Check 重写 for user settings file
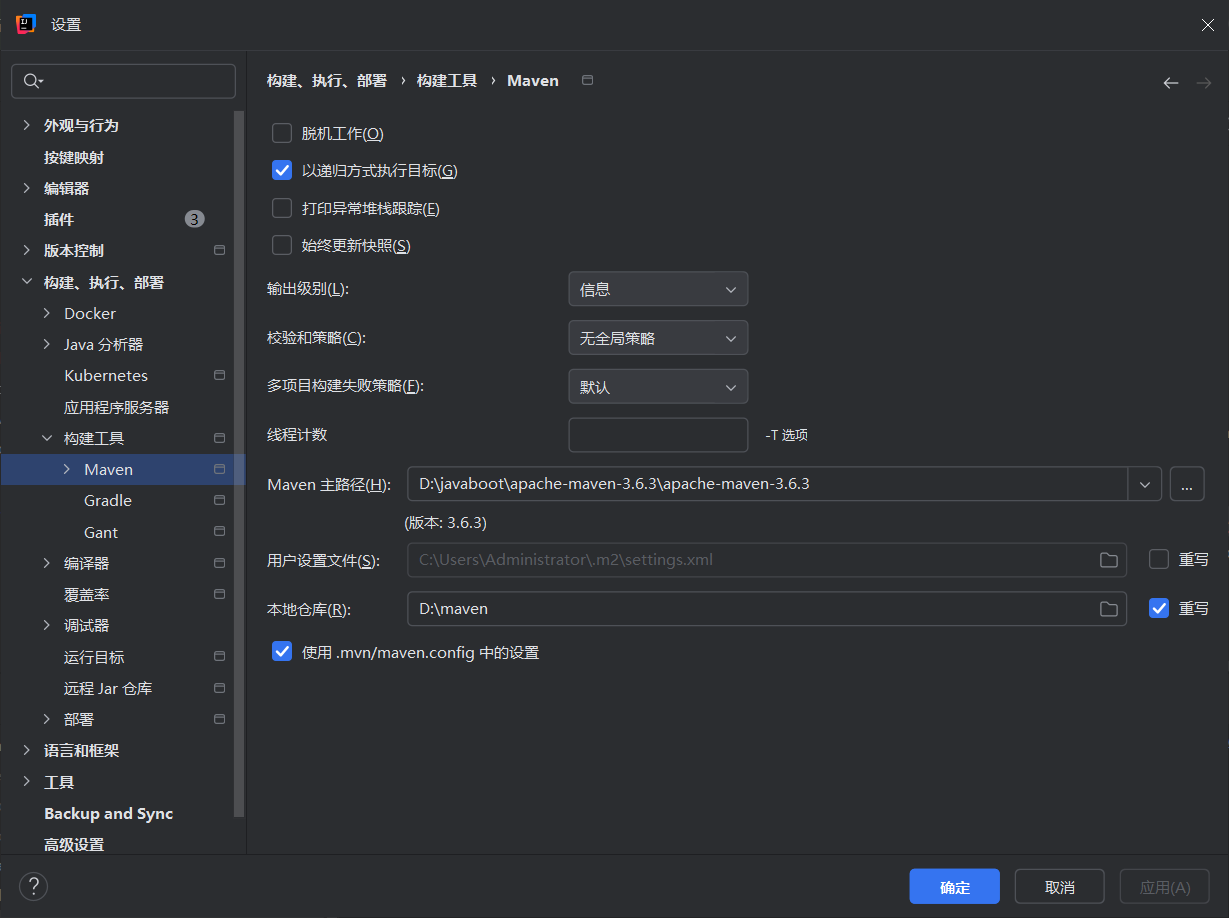The image size is (1229, 918). 1159,559
